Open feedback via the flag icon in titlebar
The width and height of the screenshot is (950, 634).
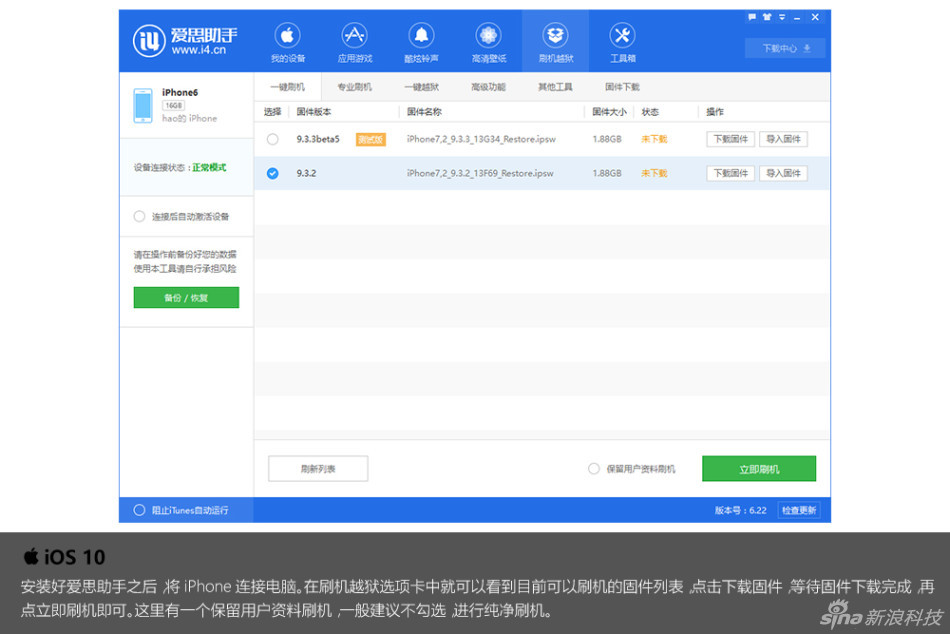coord(752,16)
